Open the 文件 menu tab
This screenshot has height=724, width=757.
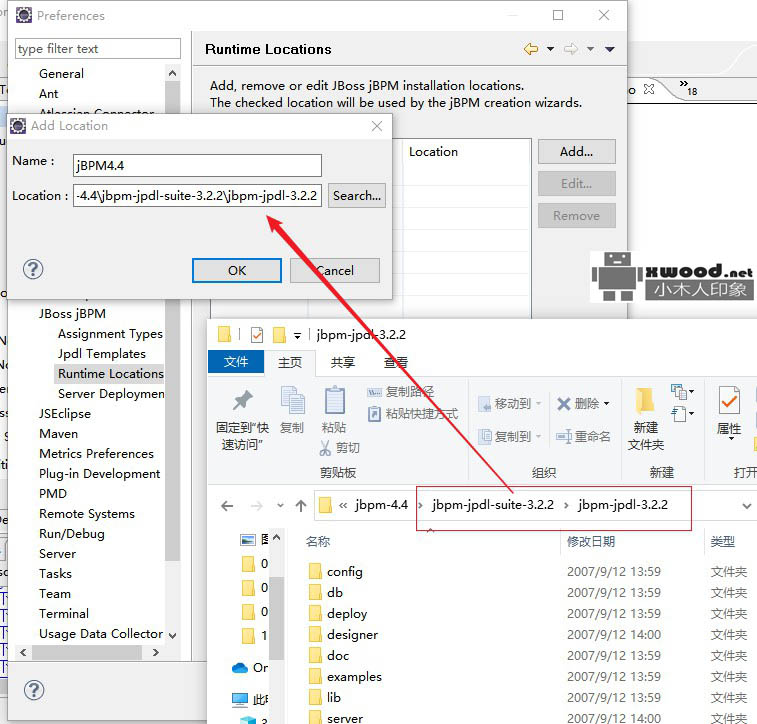tap(236, 362)
